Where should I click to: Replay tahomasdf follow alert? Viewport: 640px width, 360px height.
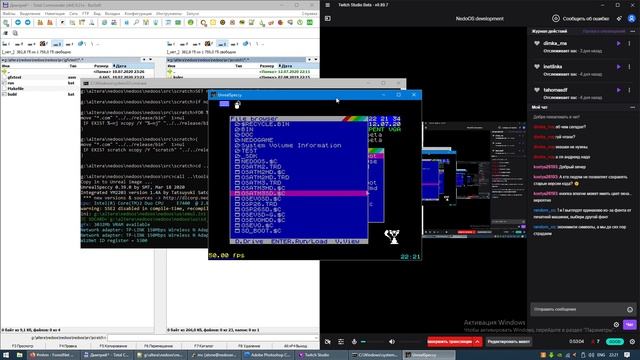(619, 90)
